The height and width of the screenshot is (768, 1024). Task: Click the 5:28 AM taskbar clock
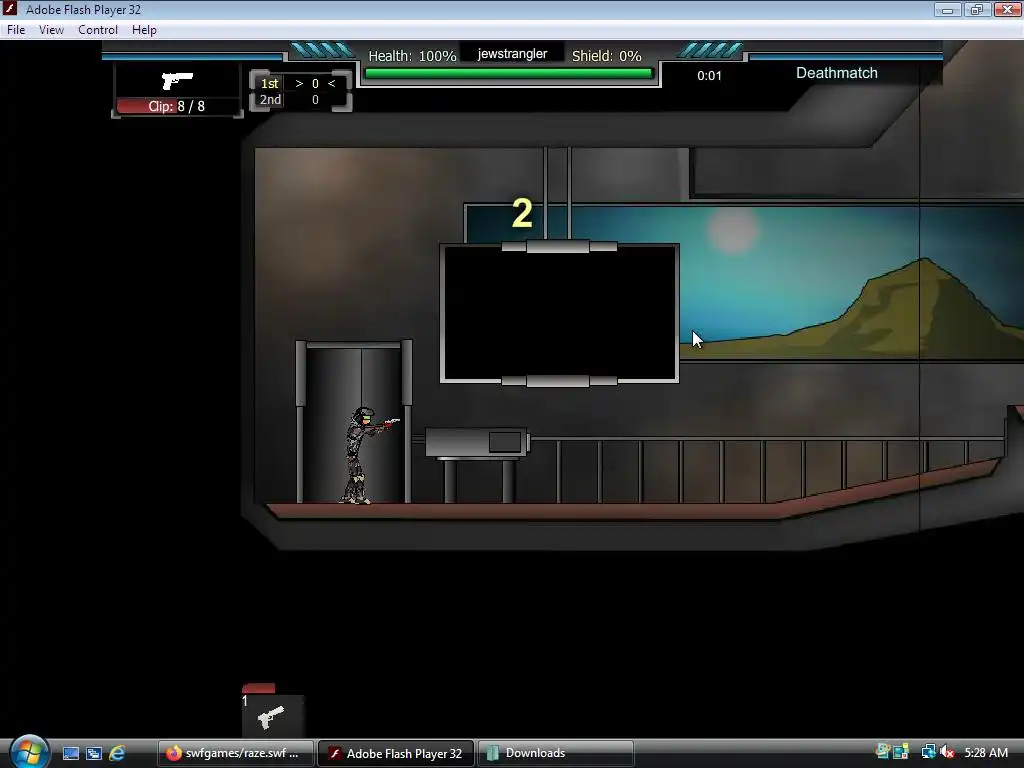coord(986,752)
